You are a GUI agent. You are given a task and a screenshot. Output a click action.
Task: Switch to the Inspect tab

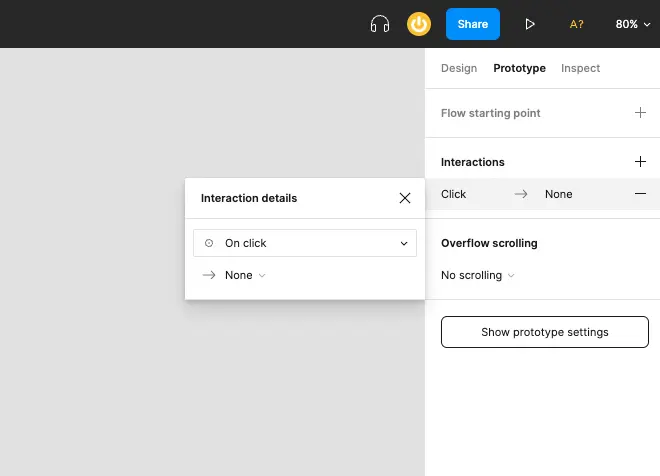(580, 68)
